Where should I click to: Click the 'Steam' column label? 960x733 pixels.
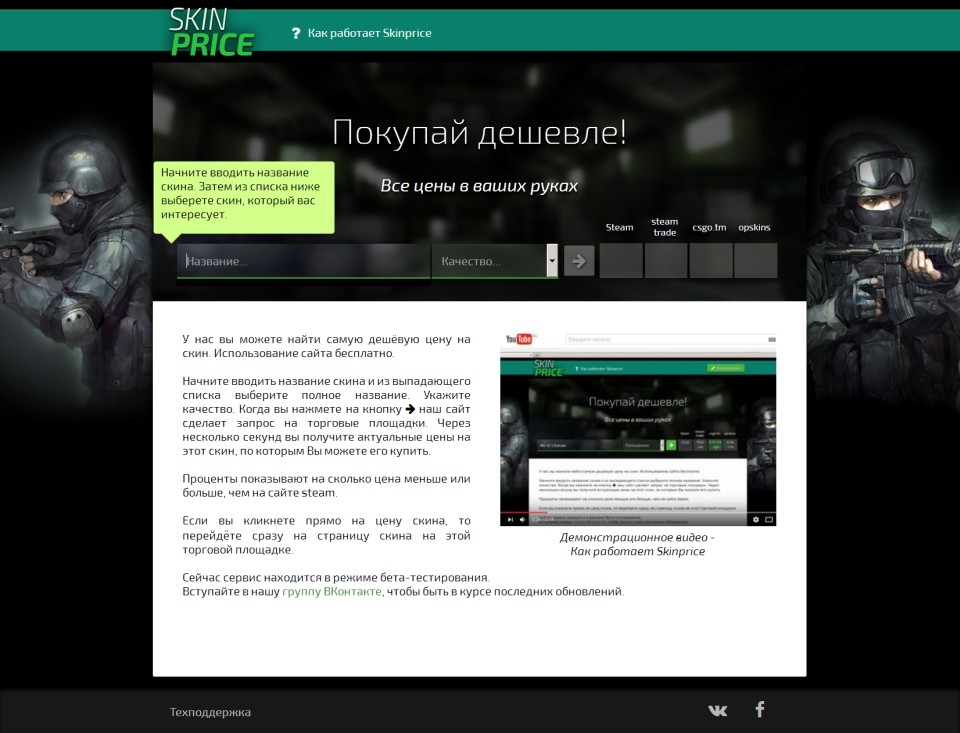[619, 227]
